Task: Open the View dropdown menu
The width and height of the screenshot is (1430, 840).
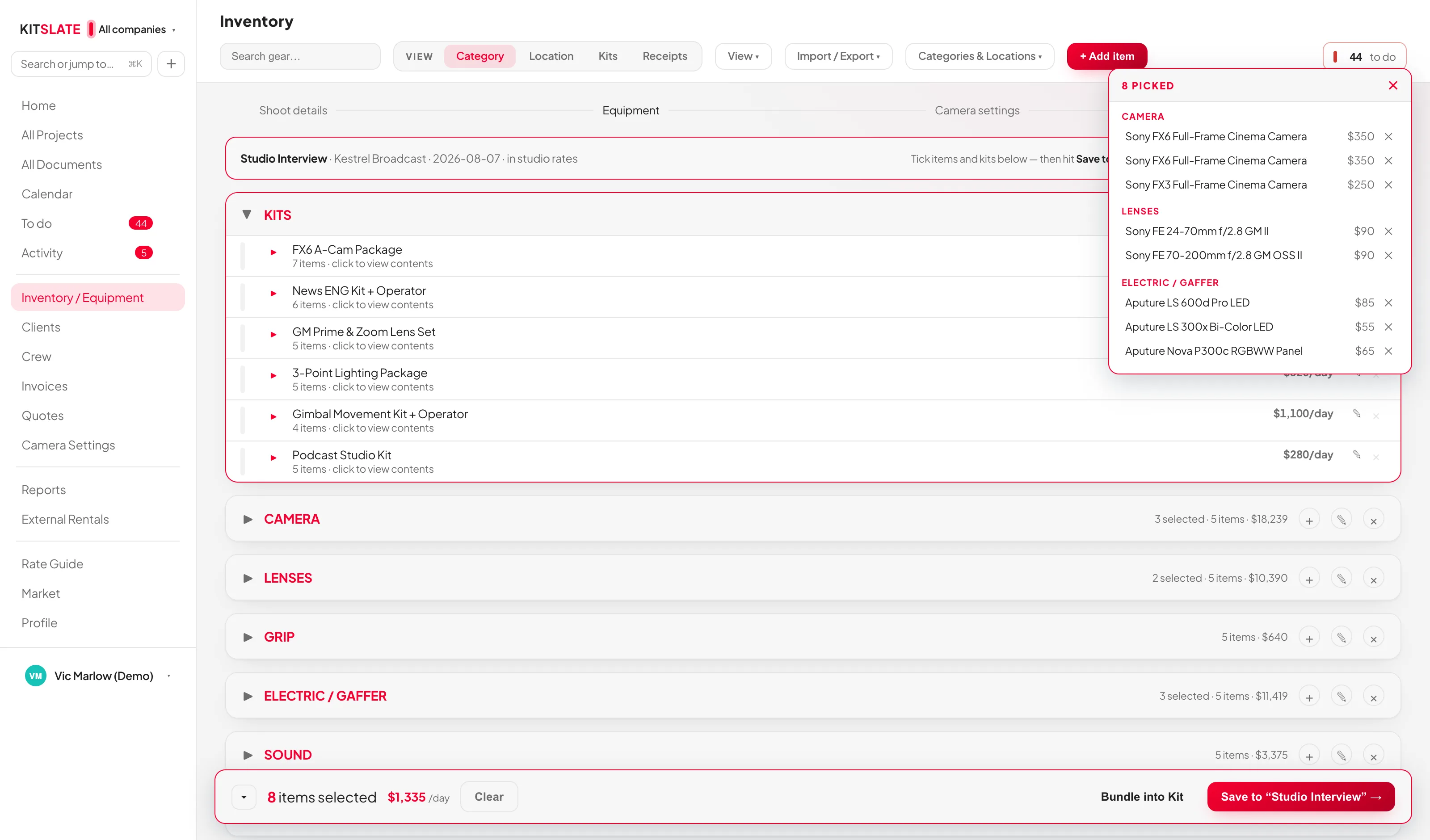Action: click(x=743, y=56)
